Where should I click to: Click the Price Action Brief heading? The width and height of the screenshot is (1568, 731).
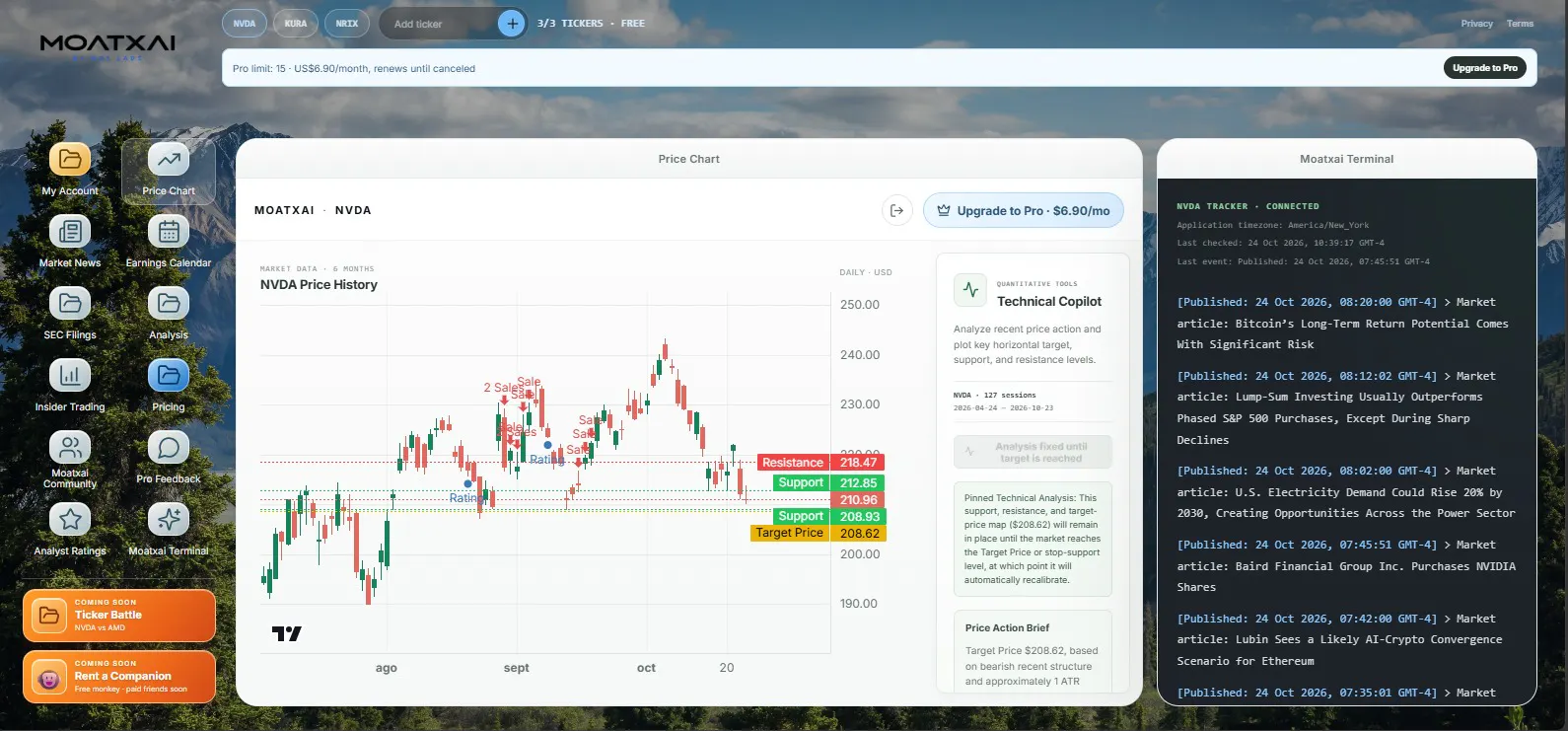tap(1007, 627)
